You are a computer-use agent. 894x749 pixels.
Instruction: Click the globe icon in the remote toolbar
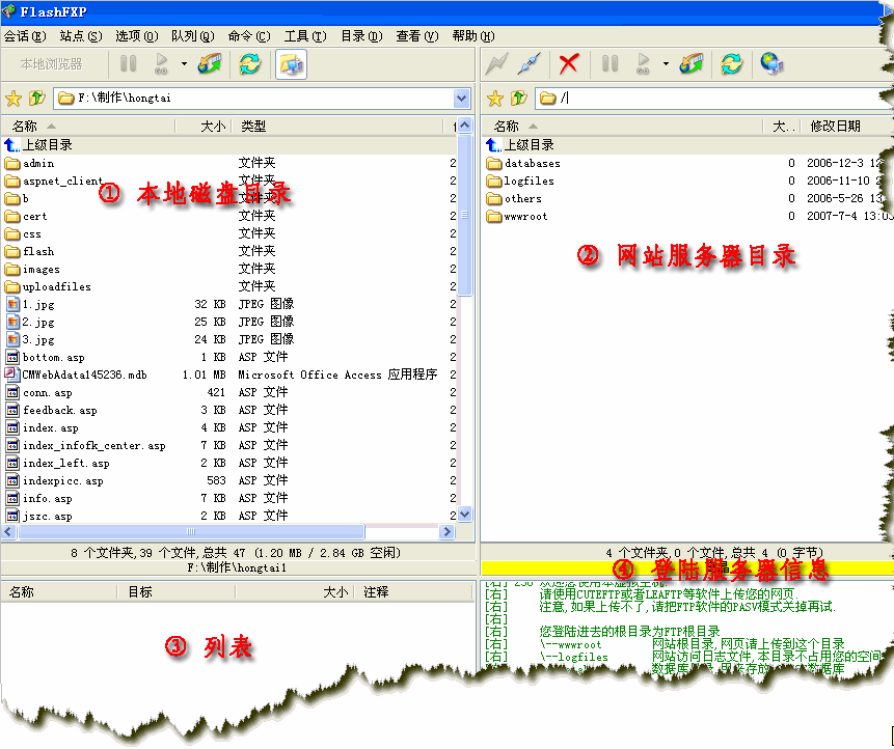[771, 65]
